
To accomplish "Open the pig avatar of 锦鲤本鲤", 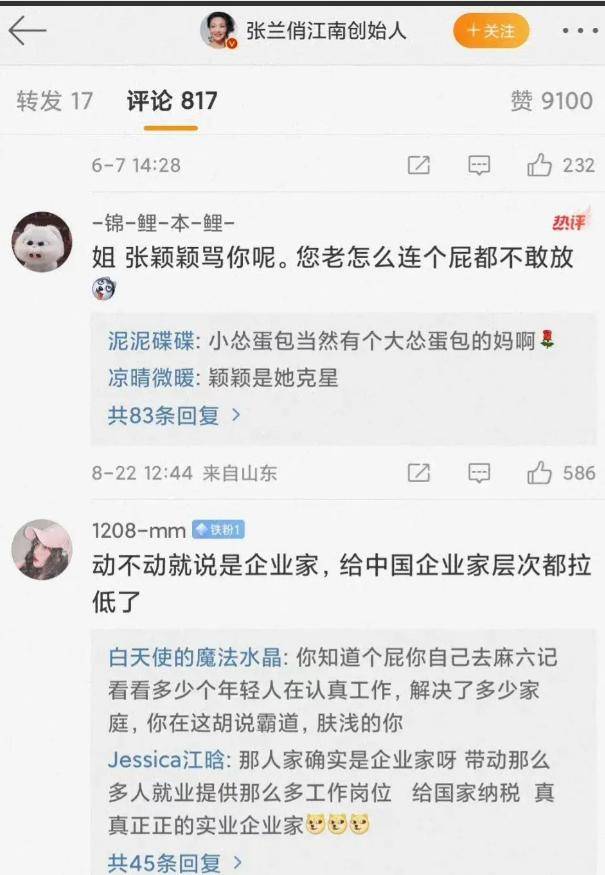I will pos(42,242).
